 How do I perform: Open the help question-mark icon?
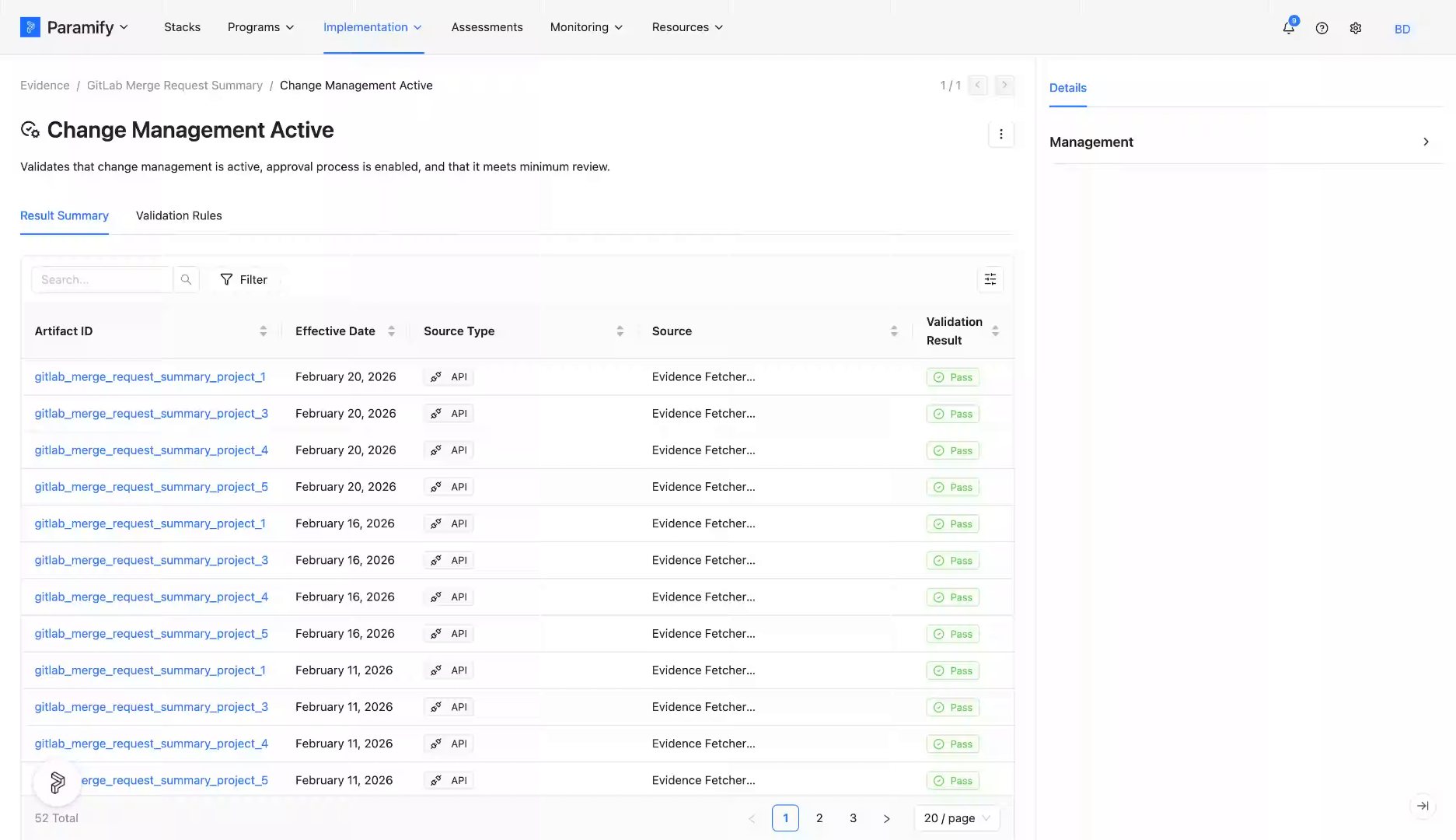click(1322, 28)
